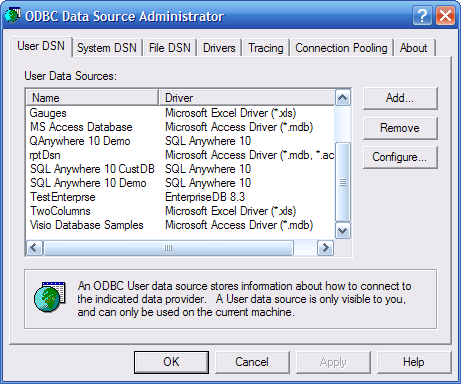Open the About tab
Viewport: 461px width, 384px height.
[x=413, y=48]
